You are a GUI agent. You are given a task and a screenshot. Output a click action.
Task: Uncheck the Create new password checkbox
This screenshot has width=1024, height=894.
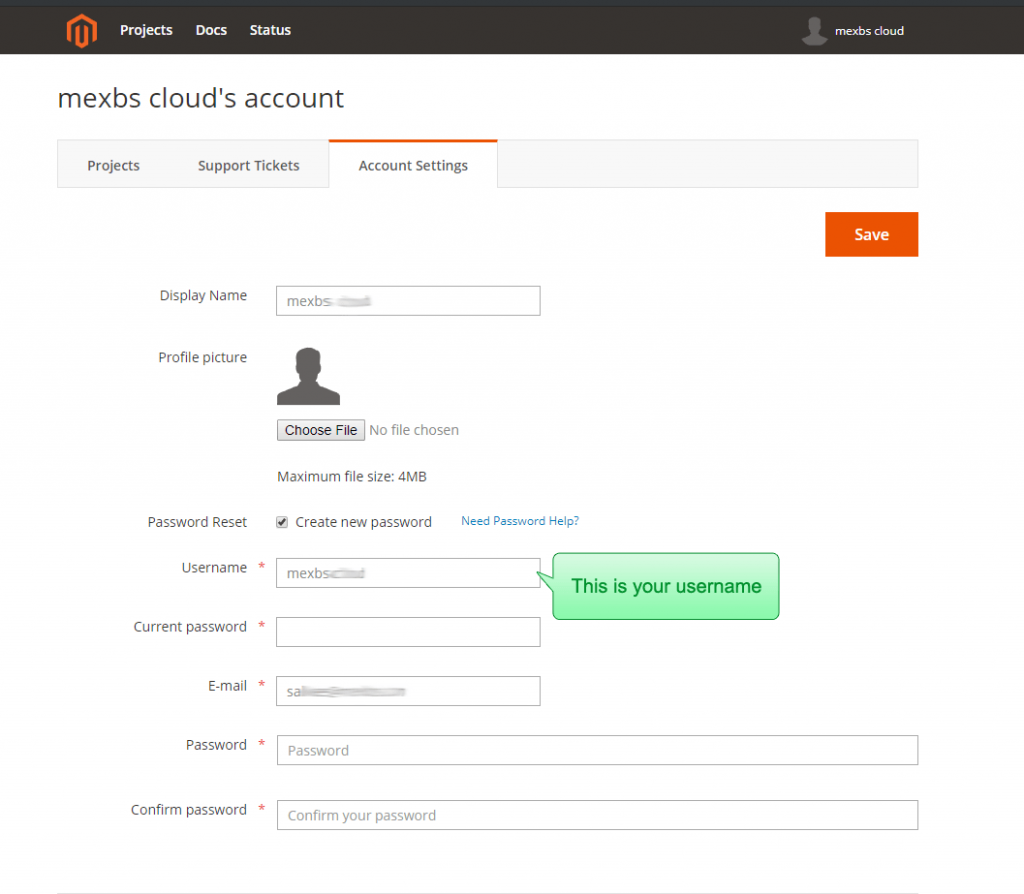click(x=282, y=522)
